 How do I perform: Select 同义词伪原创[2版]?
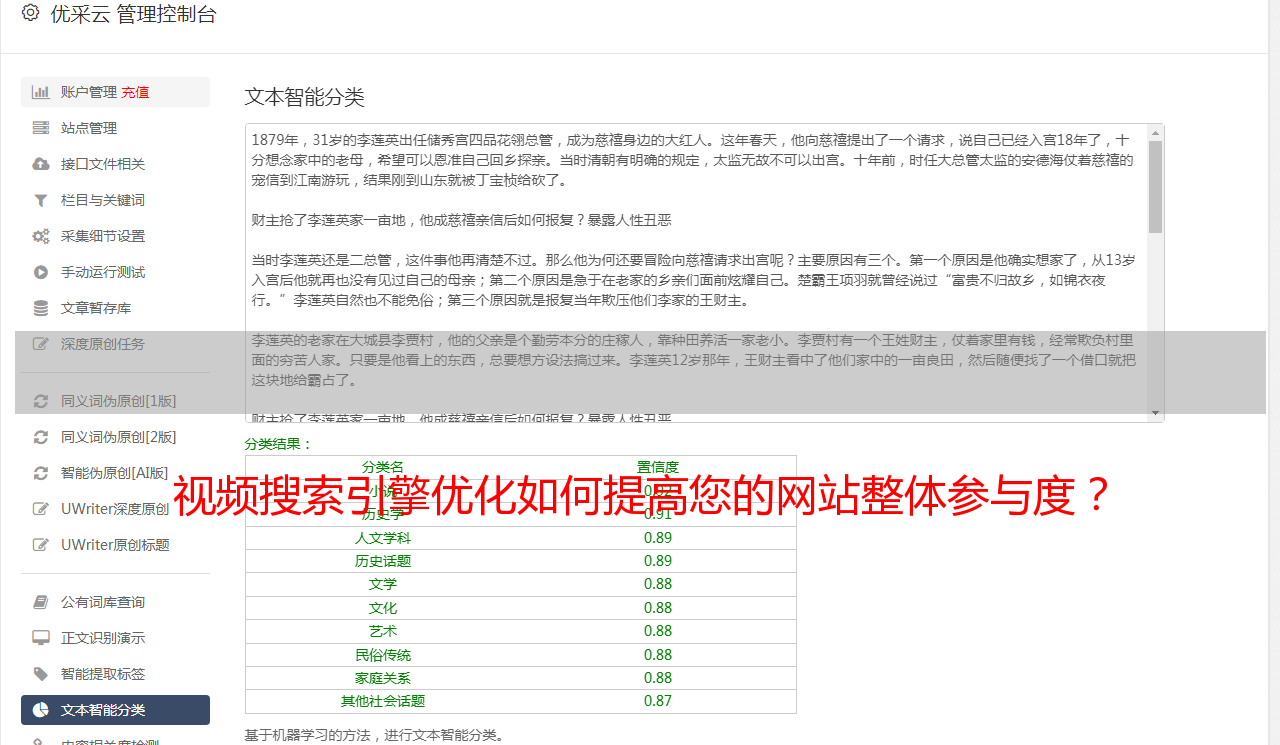(x=115, y=437)
